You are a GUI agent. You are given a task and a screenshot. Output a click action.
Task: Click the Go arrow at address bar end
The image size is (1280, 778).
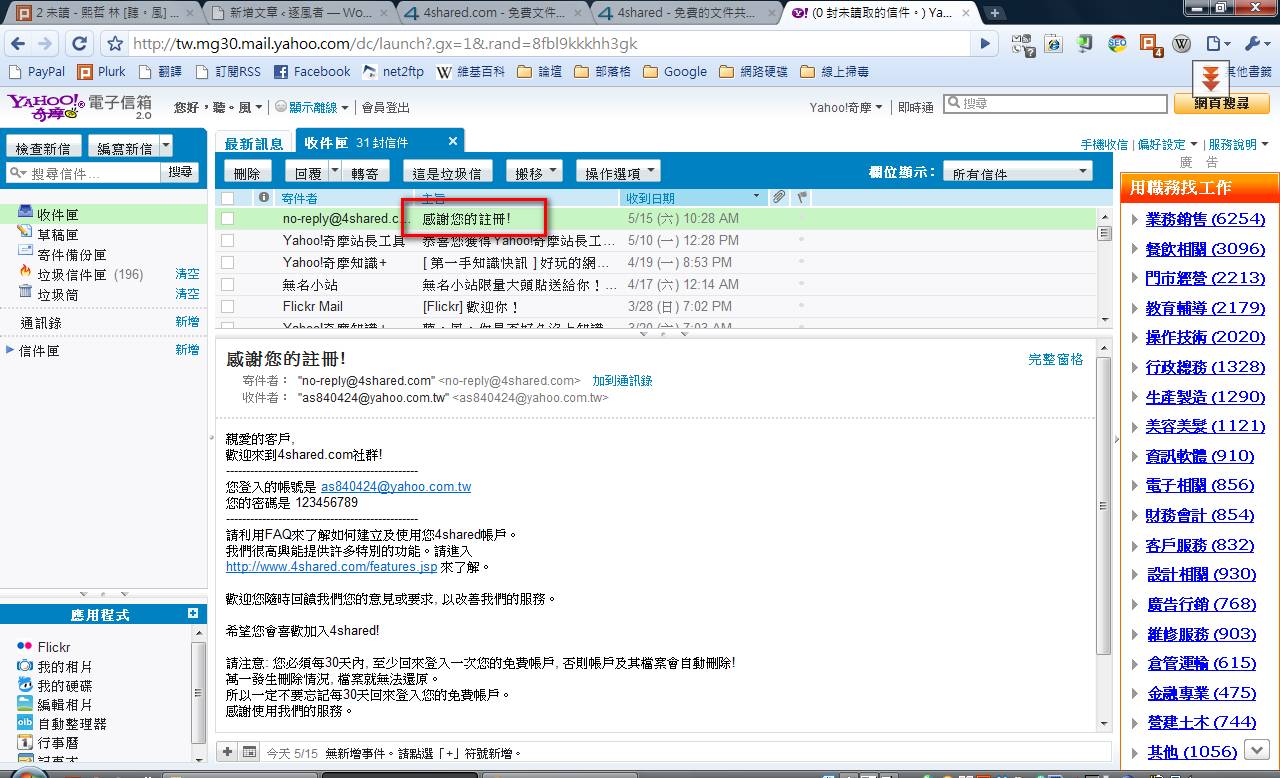point(985,44)
